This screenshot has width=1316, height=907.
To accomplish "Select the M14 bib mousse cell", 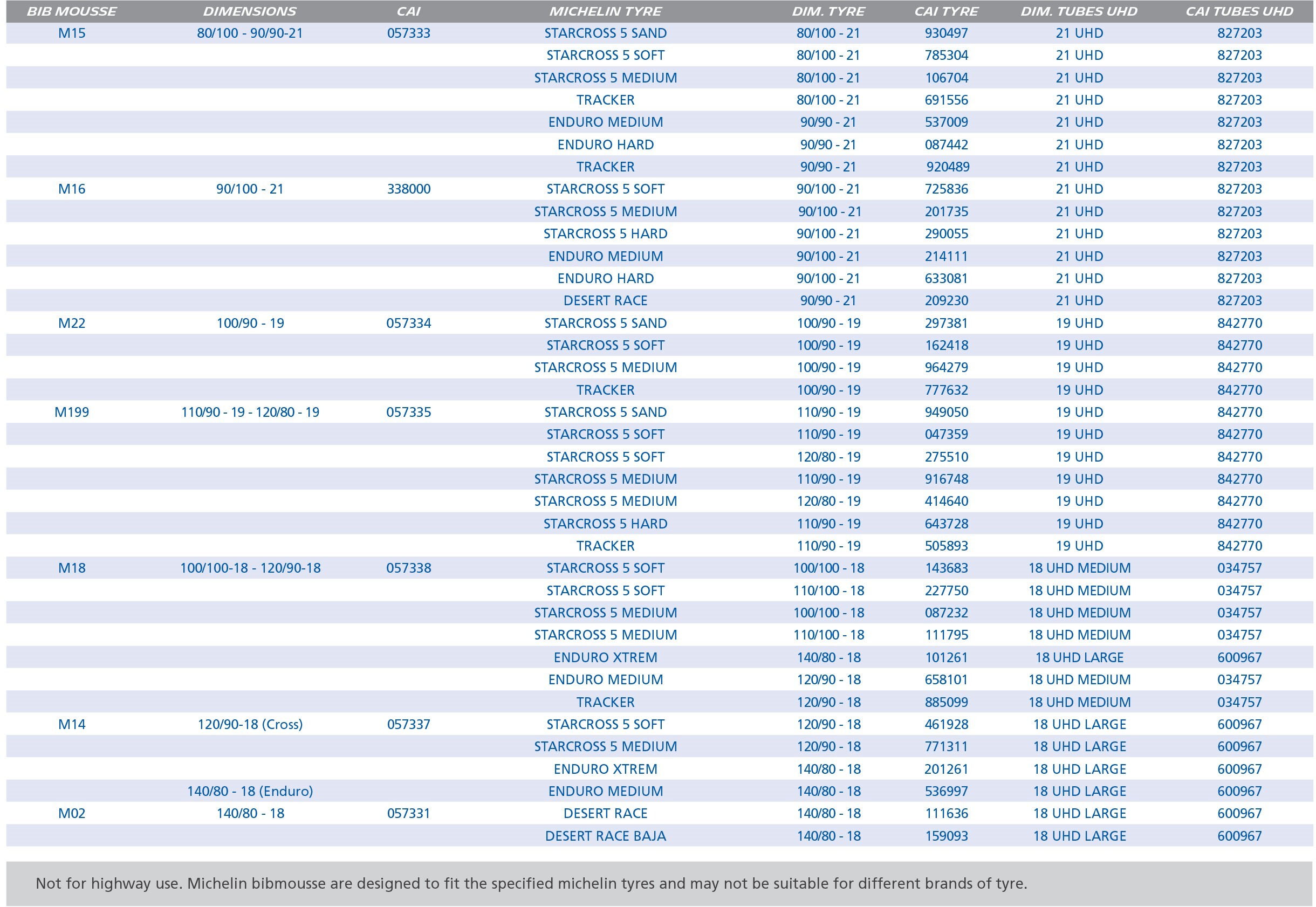I will pyautogui.click(x=72, y=724).
